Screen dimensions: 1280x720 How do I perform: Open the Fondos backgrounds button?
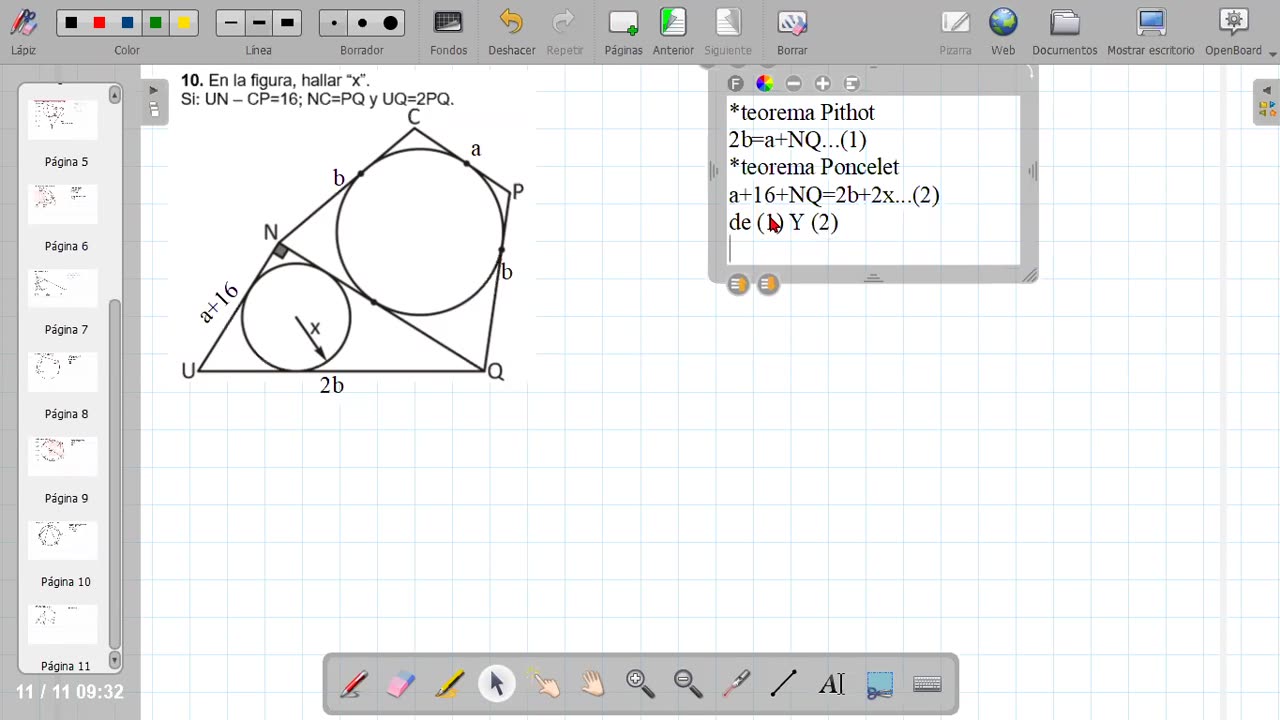pyautogui.click(x=448, y=30)
